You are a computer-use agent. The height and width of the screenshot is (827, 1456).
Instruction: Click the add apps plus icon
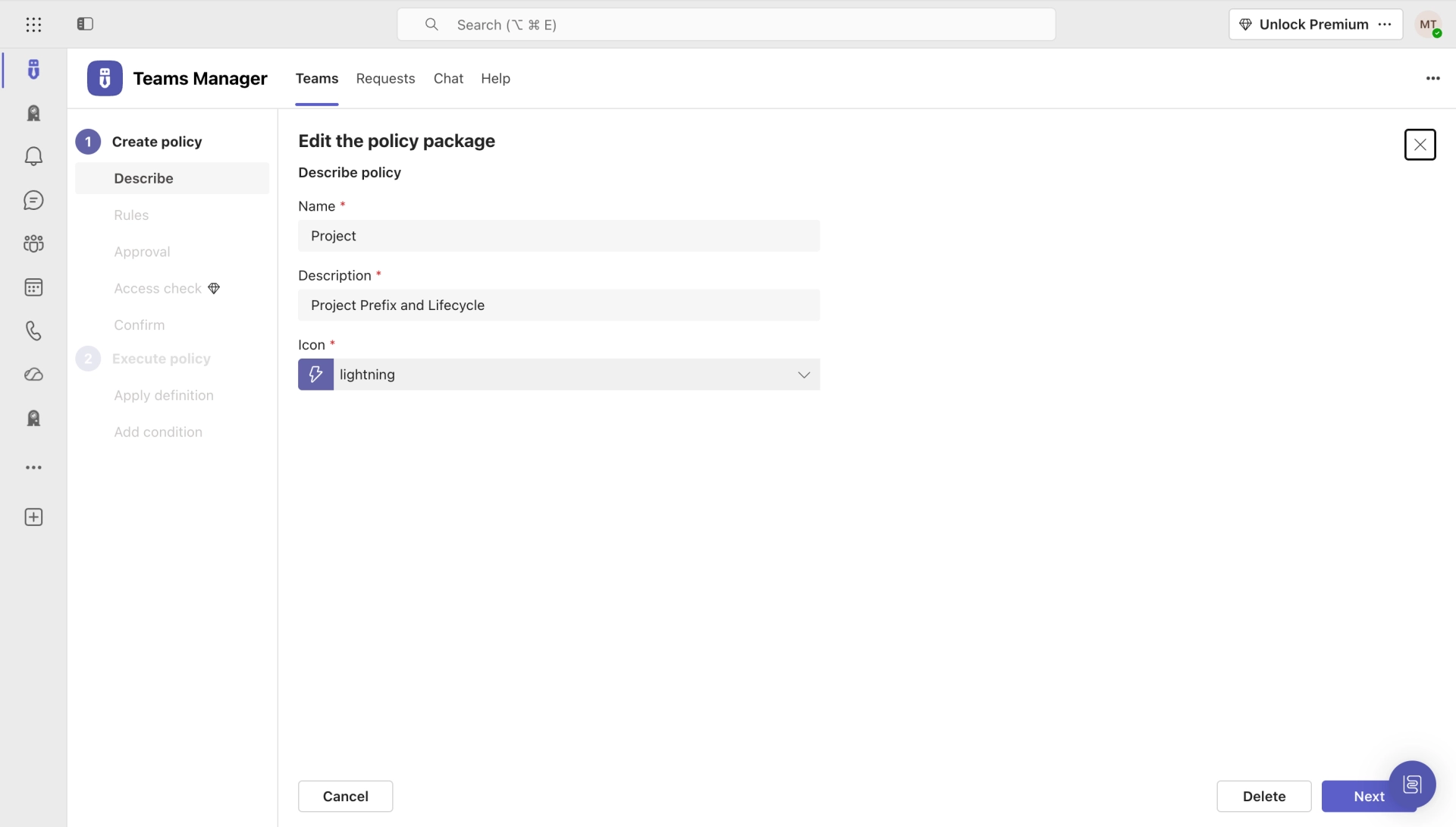pos(33,517)
